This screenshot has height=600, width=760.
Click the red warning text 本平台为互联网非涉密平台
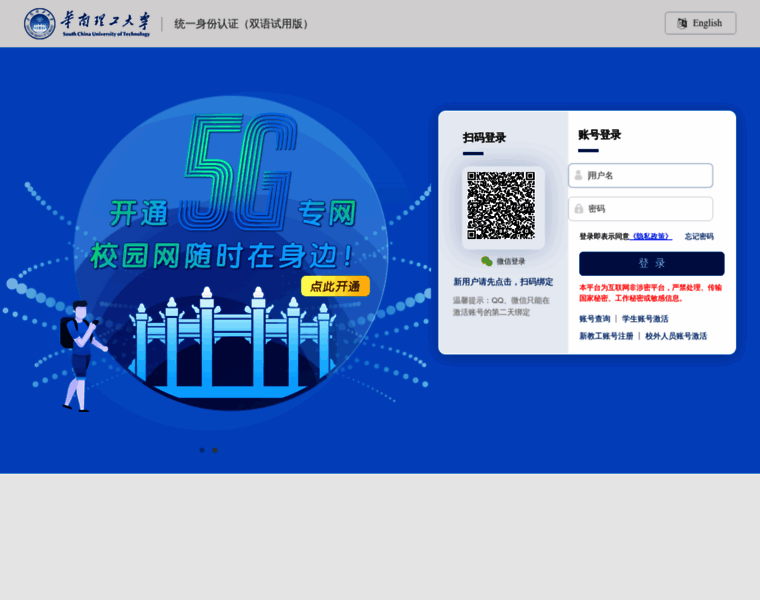point(650,293)
